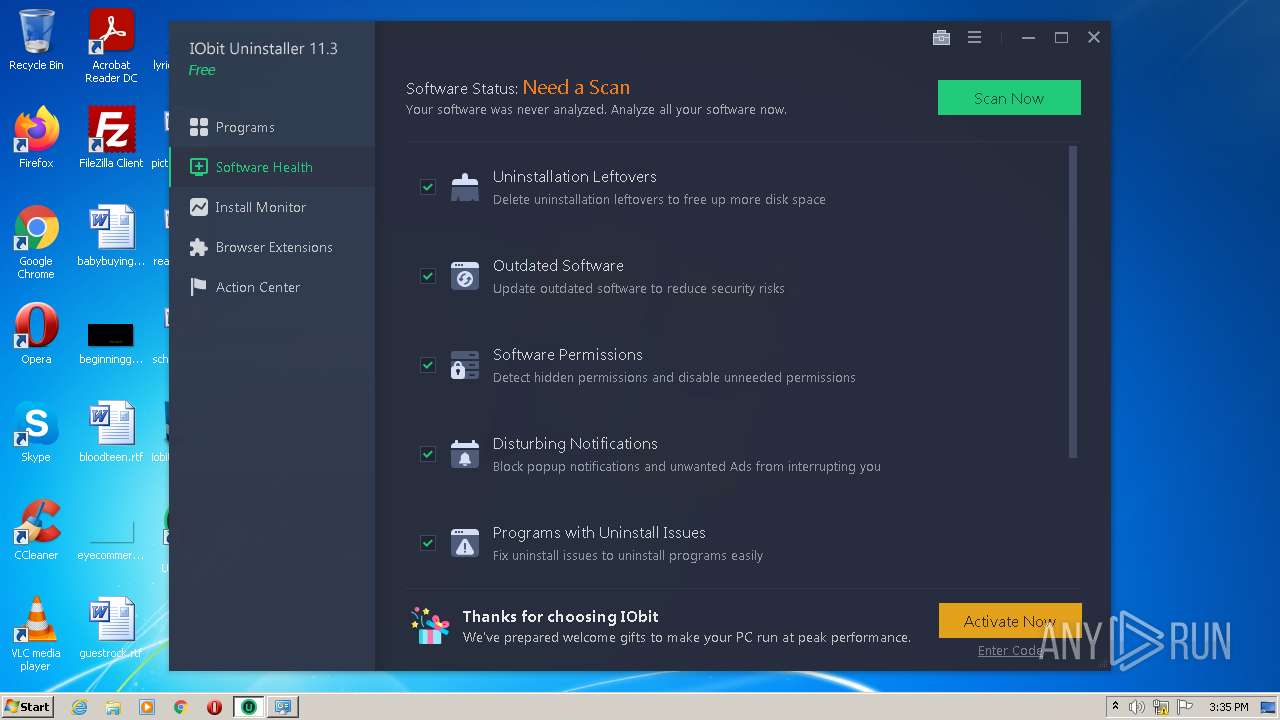Click the Programs with Uninstall Issues warning icon

(x=464, y=543)
